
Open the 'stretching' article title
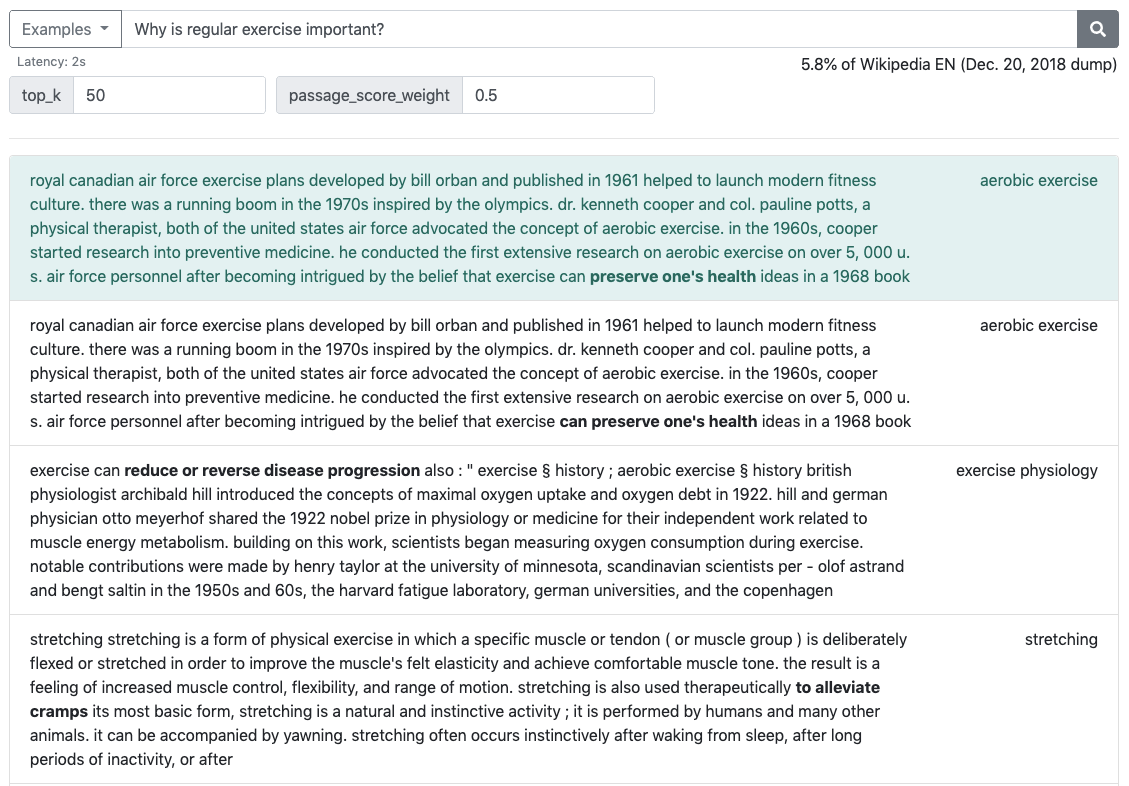(x=1060, y=639)
